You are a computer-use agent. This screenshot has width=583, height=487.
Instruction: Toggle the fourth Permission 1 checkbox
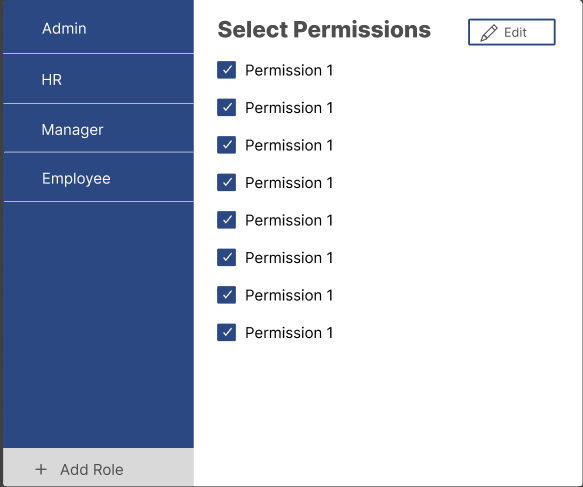click(x=226, y=183)
